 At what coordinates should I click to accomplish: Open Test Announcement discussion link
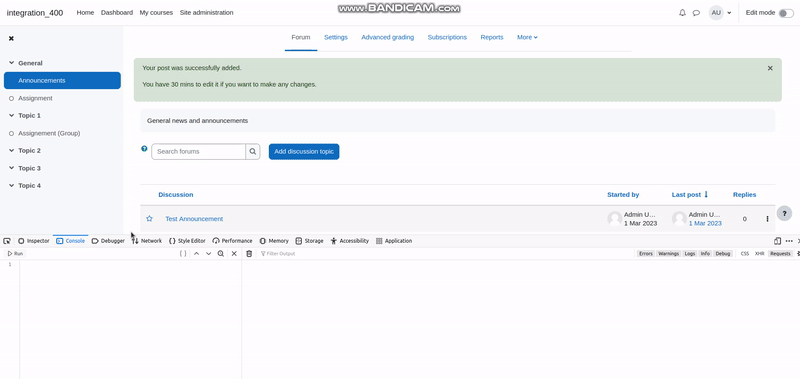click(194, 219)
